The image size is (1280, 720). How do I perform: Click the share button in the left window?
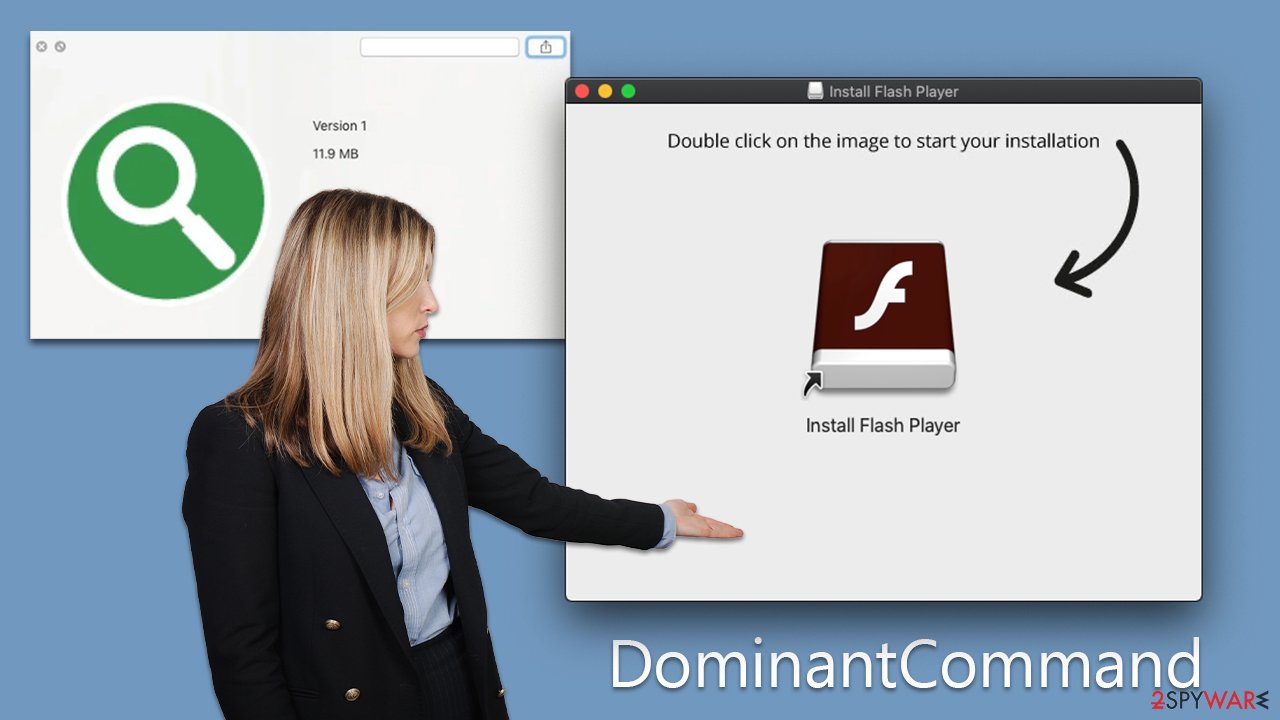pos(546,47)
